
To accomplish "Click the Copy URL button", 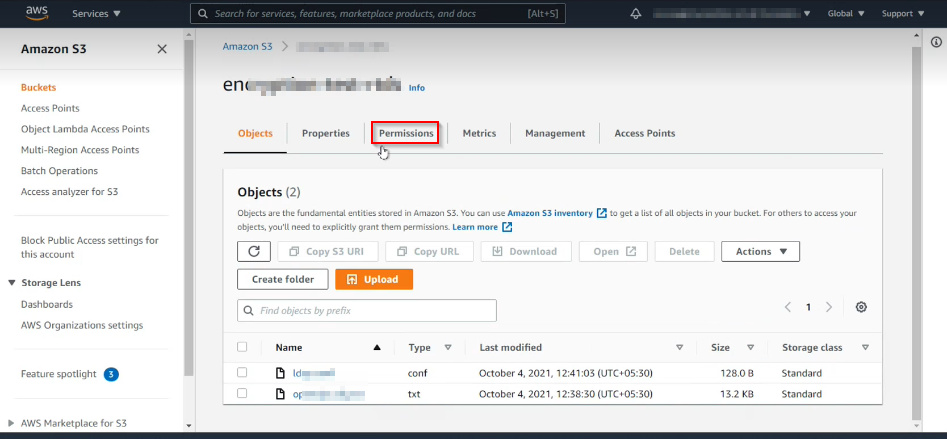I will (x=429, y=251).
